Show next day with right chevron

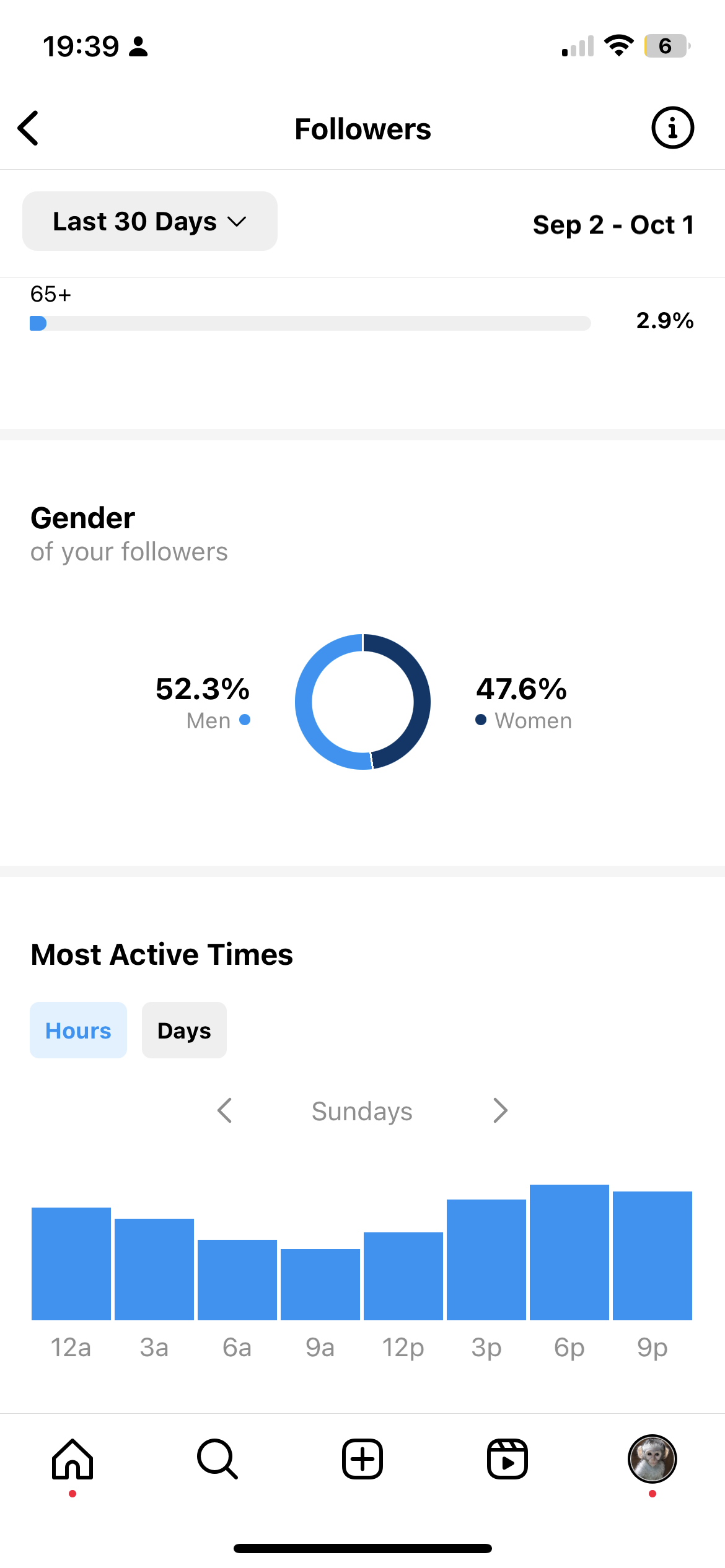500,1110
